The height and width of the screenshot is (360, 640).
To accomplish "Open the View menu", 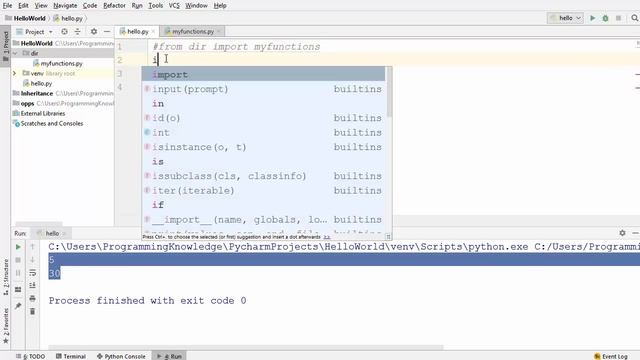I will coord(41,5).
